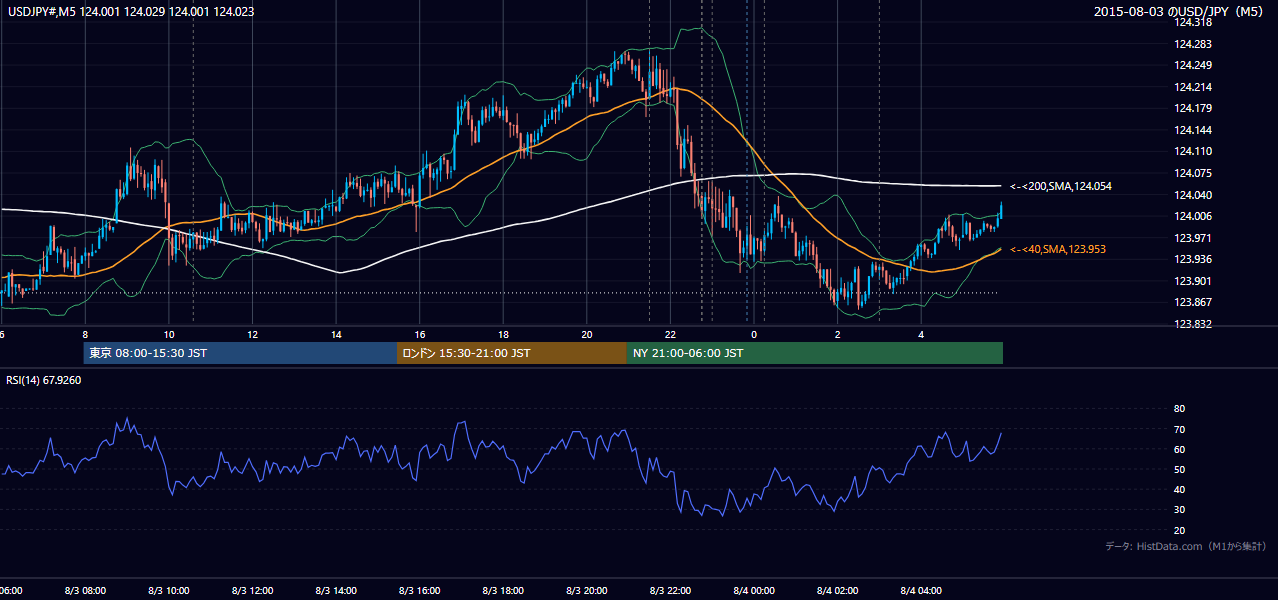Click the 8/3 16:00 bottom time label
Viewport: 1278px width, 600px height.
click(419, 591)
